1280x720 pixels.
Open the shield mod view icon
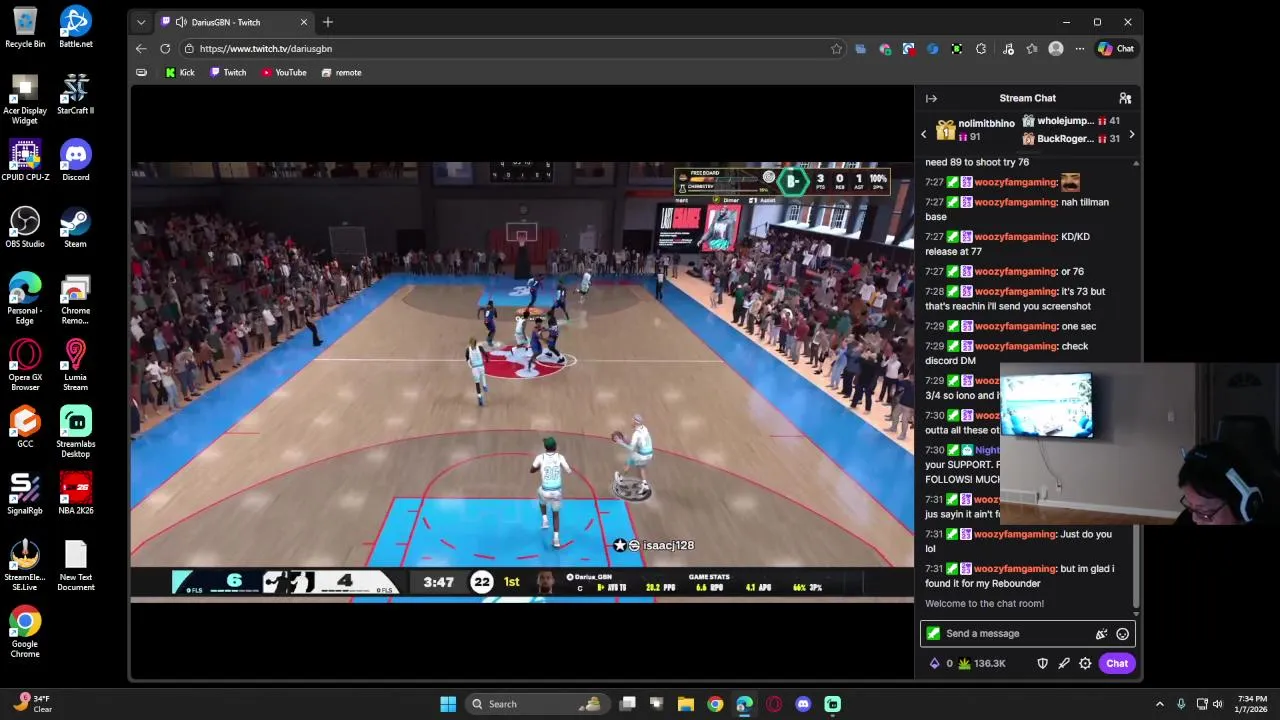pyautogui.click(x=1042, y=663)
